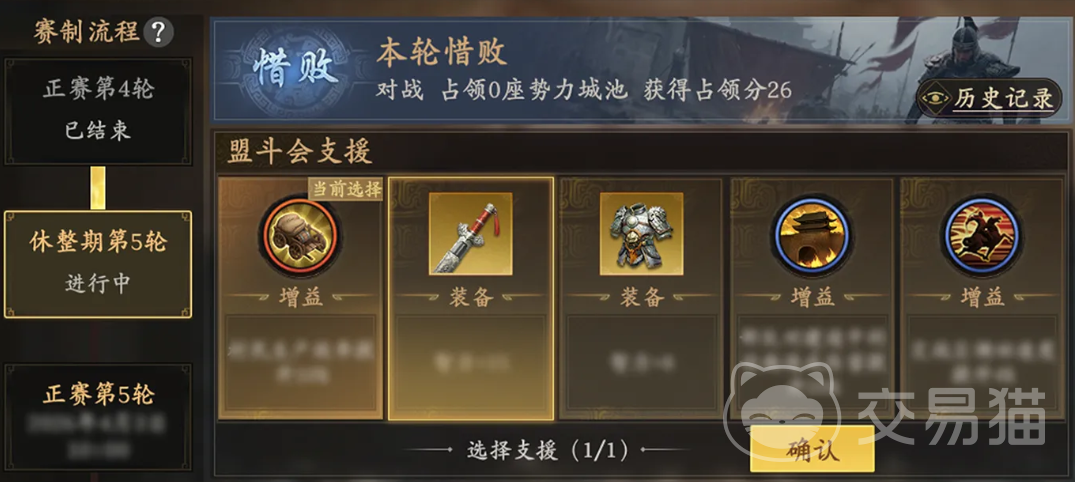Click the 当前选择 tag on first card
Screen dimensions: 1075x482
pyautogui.click(x=345, y=189)
